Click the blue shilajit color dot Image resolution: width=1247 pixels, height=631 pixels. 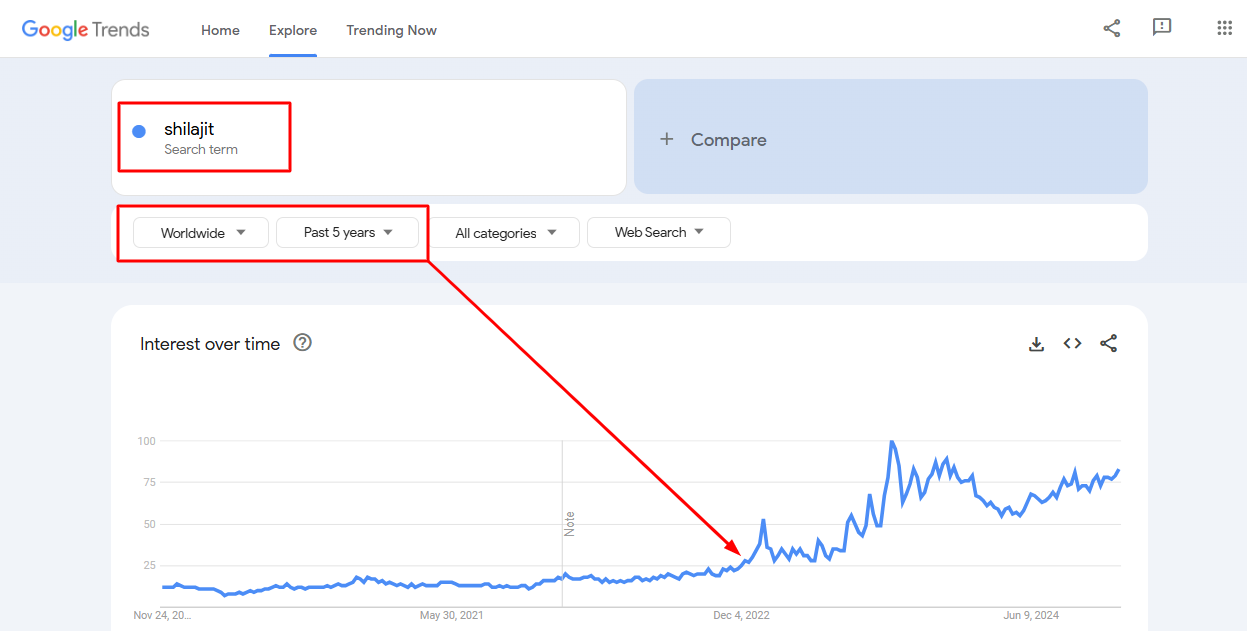(139, 131)
